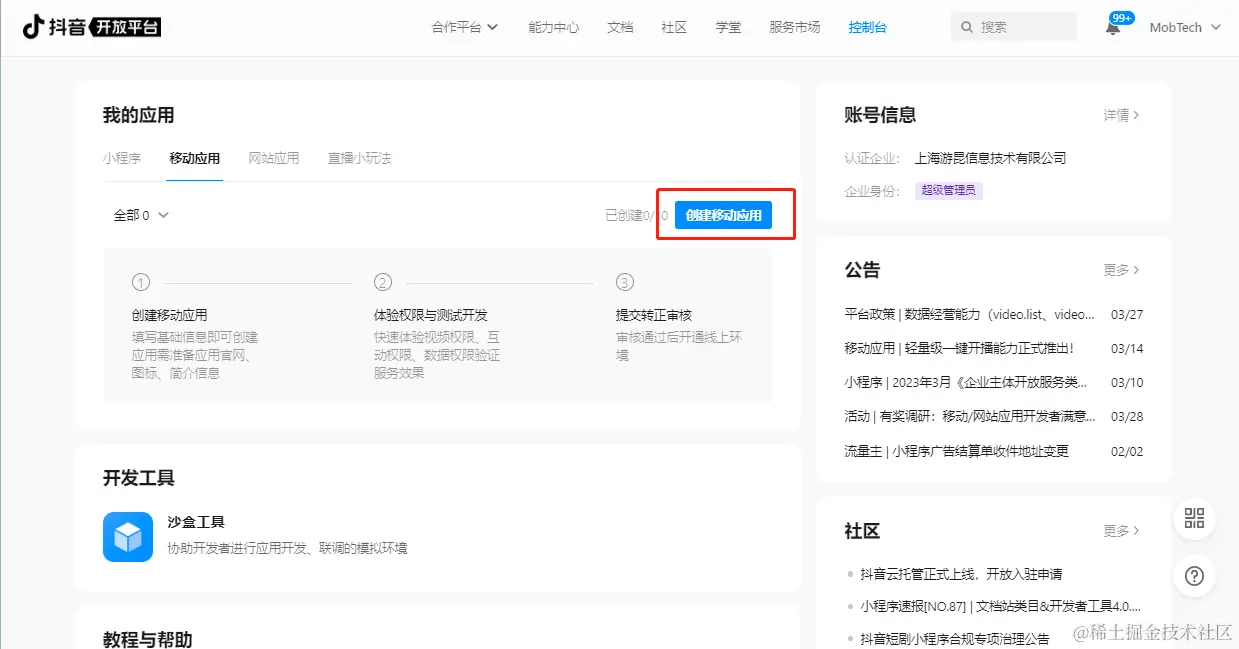Click the Douyin open platform logo

92,27
